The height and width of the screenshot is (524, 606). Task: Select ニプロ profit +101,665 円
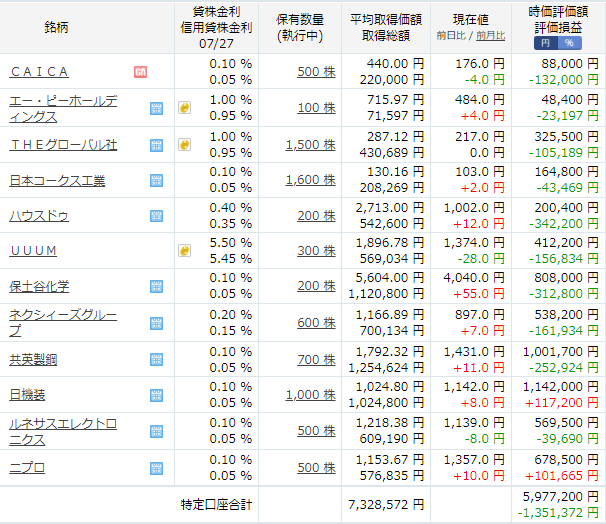click(561, 476)
